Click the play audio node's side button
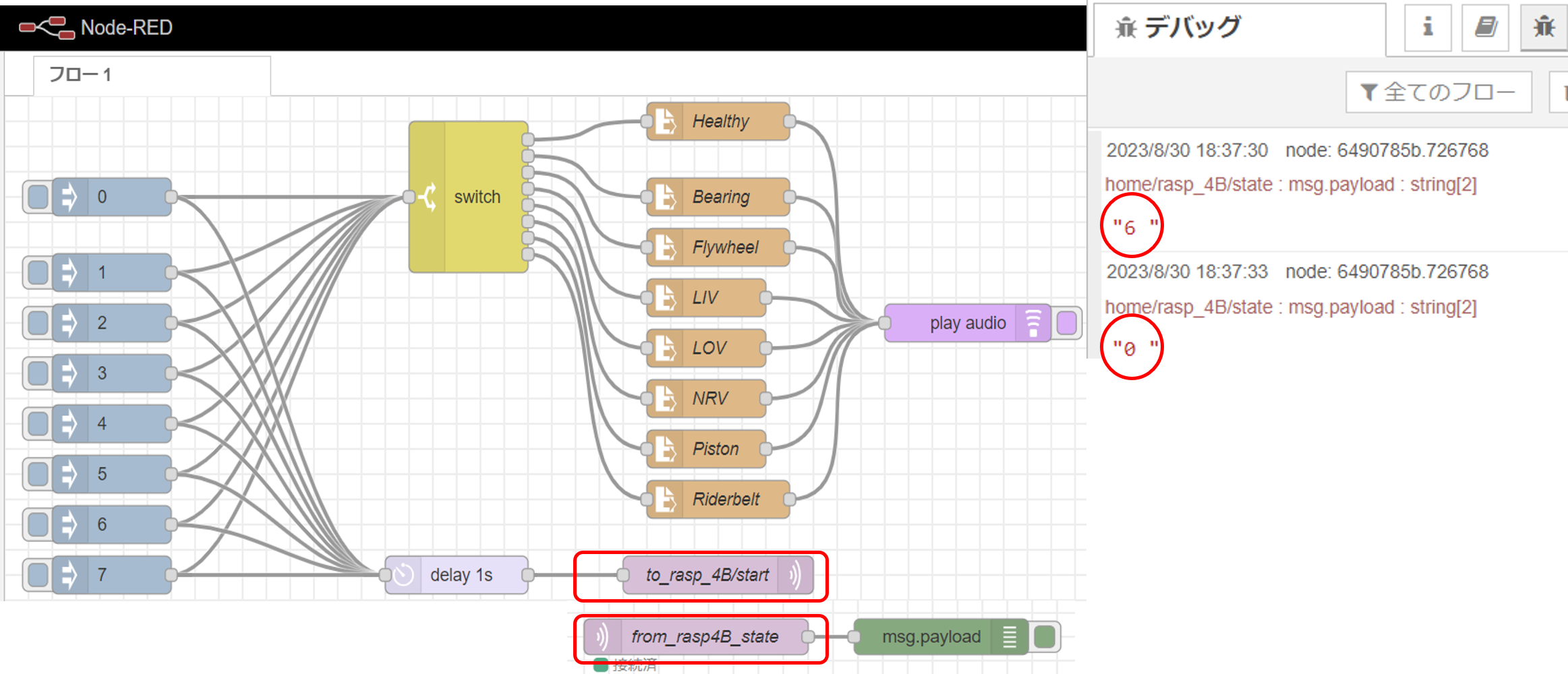 1067,323
